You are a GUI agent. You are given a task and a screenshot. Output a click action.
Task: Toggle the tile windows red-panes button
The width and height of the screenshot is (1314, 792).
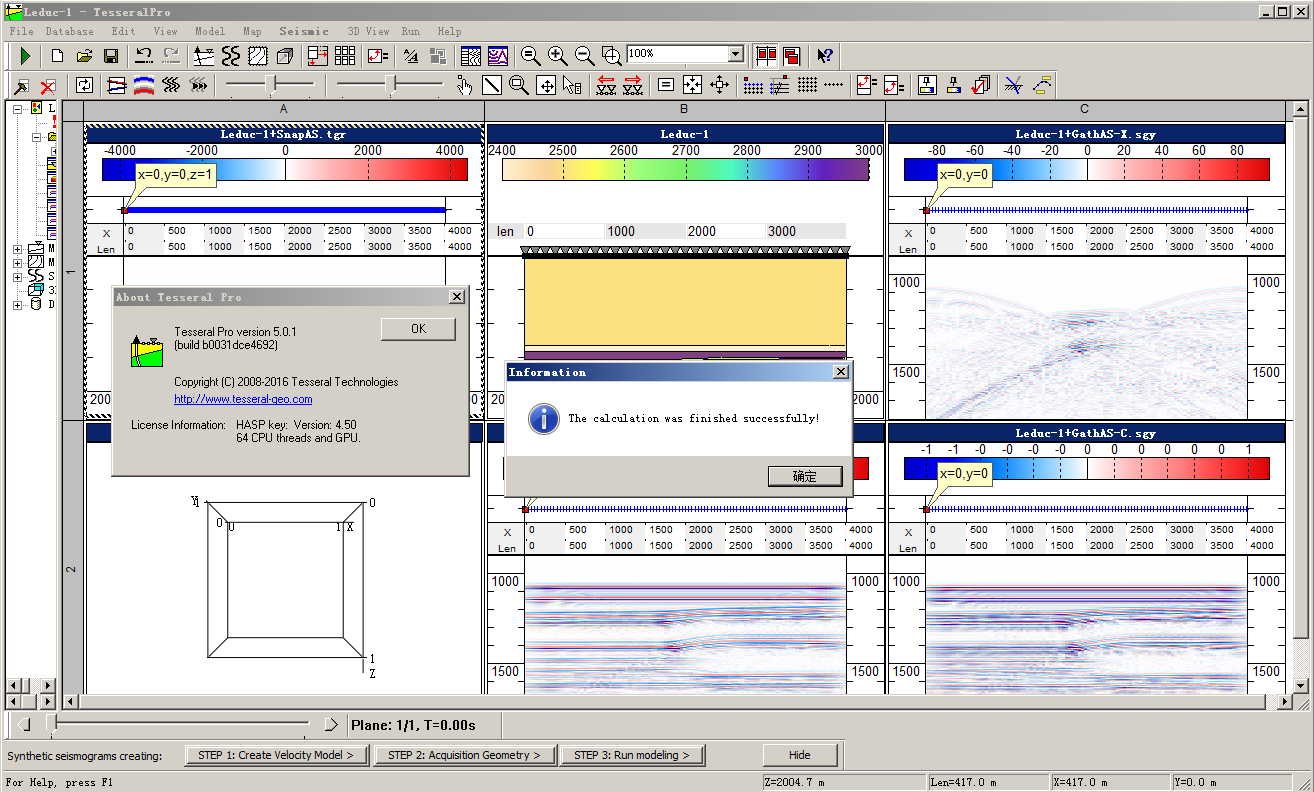coord(766,56)
